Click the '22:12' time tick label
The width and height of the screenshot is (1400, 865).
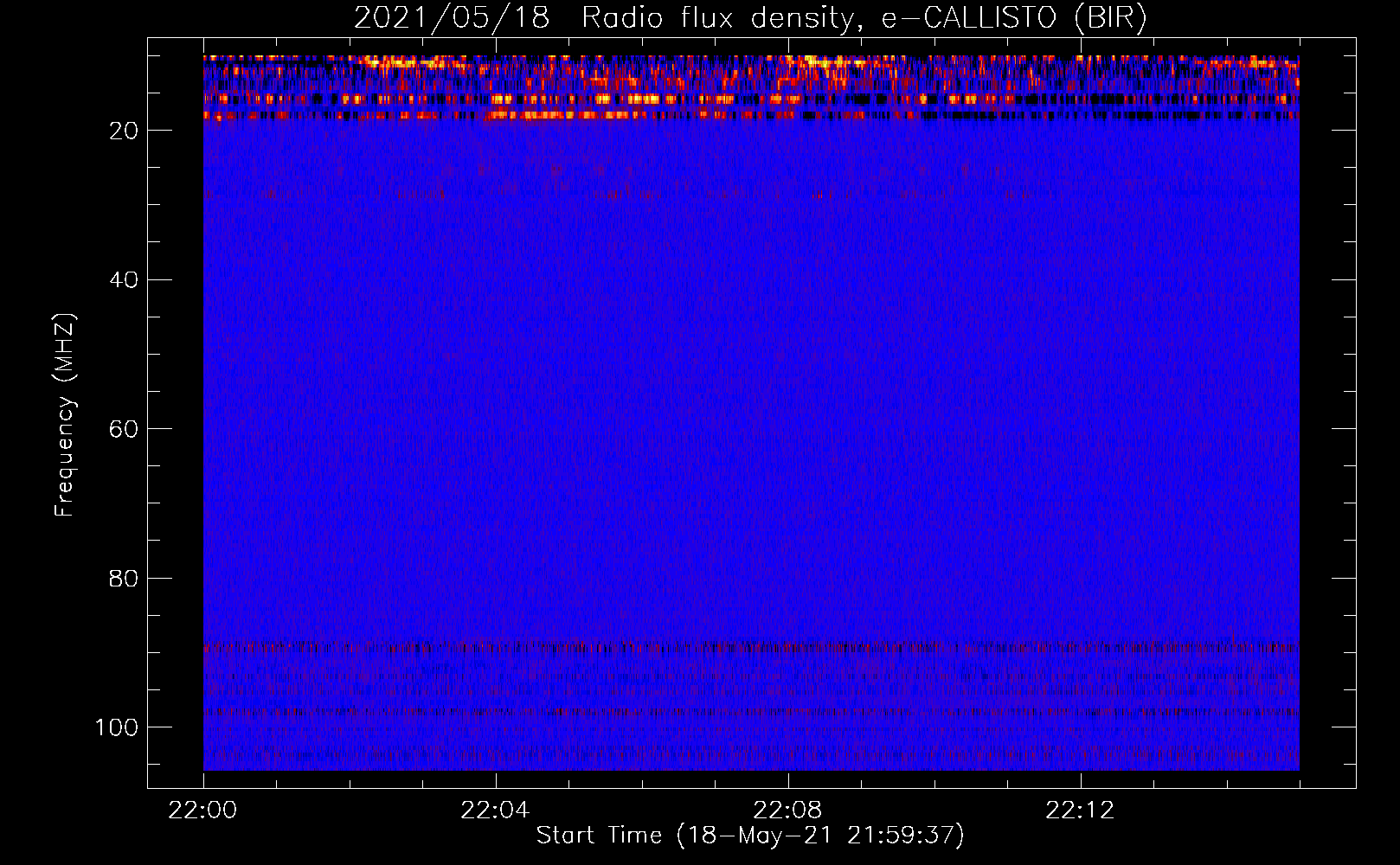(x=1080, y=810)
